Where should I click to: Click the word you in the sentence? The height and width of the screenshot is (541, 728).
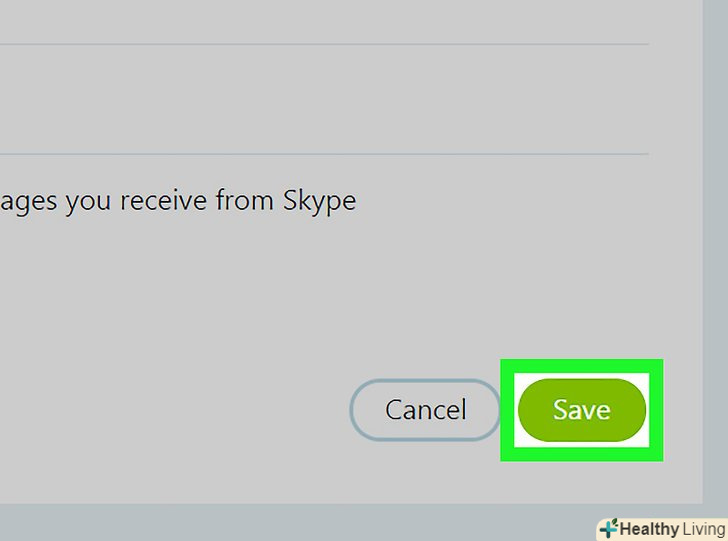(89, 200)
